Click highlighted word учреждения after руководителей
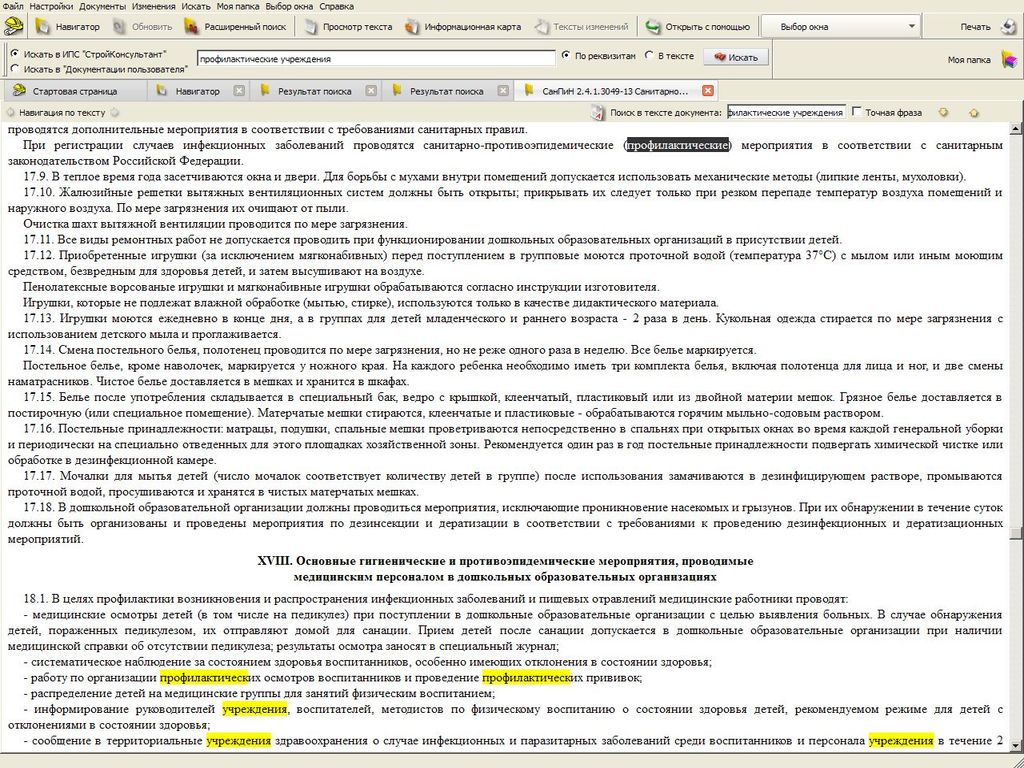Screen dimensions: 1024x768 click(x=255, y=709)
